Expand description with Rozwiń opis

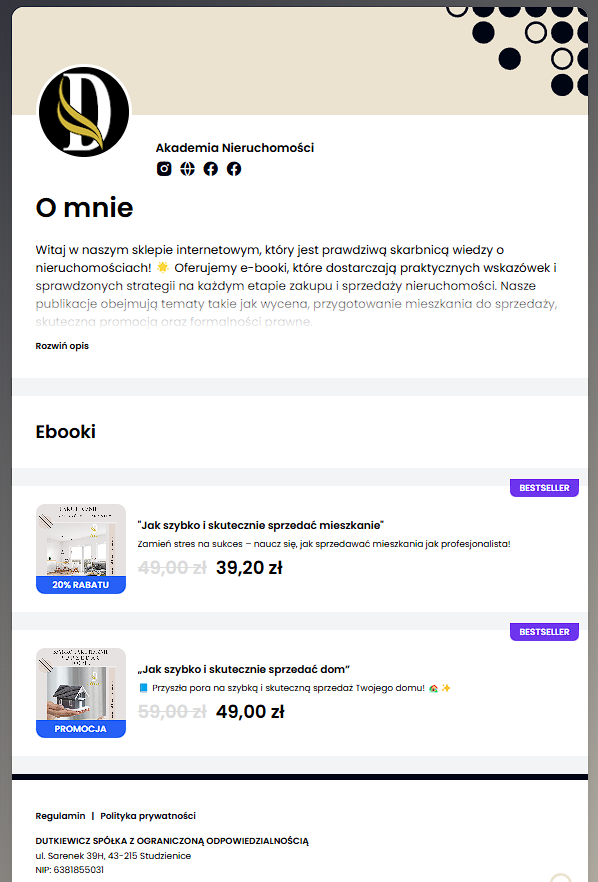tap(62, 346)
